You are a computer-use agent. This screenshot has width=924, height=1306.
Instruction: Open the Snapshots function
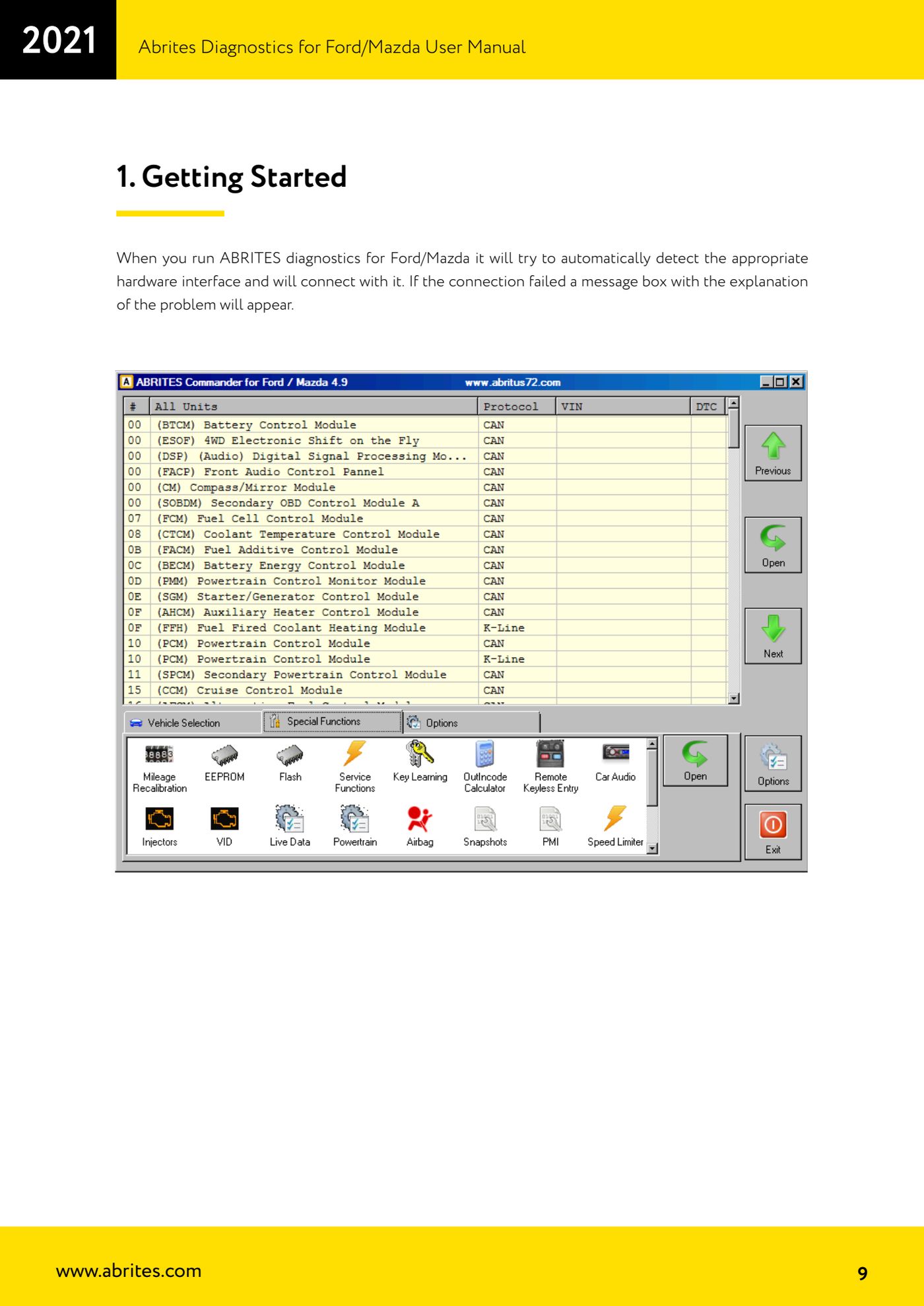[485, 826]
